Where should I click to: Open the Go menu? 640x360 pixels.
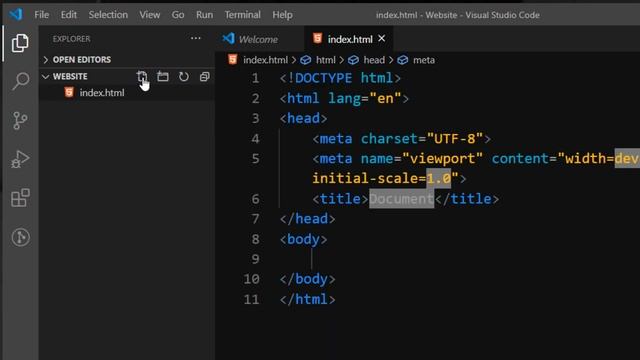tap(178, 15)
